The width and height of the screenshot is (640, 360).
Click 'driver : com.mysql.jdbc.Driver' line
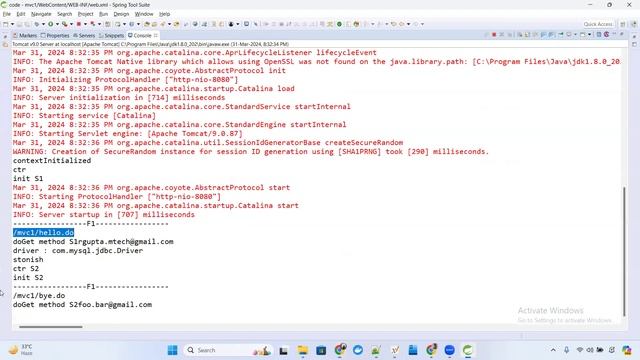click(78, 251)
